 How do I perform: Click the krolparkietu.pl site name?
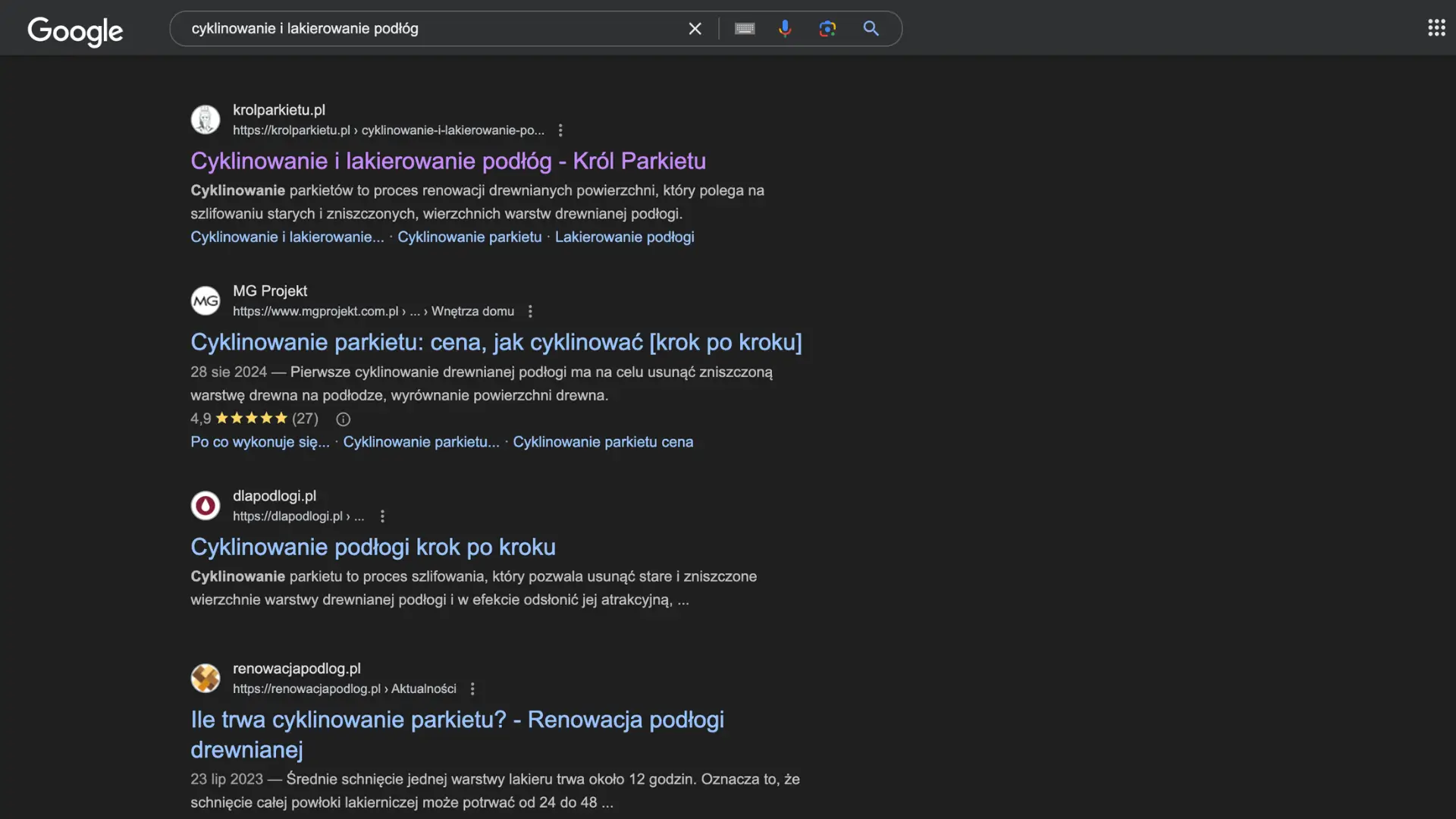[279, 110]
